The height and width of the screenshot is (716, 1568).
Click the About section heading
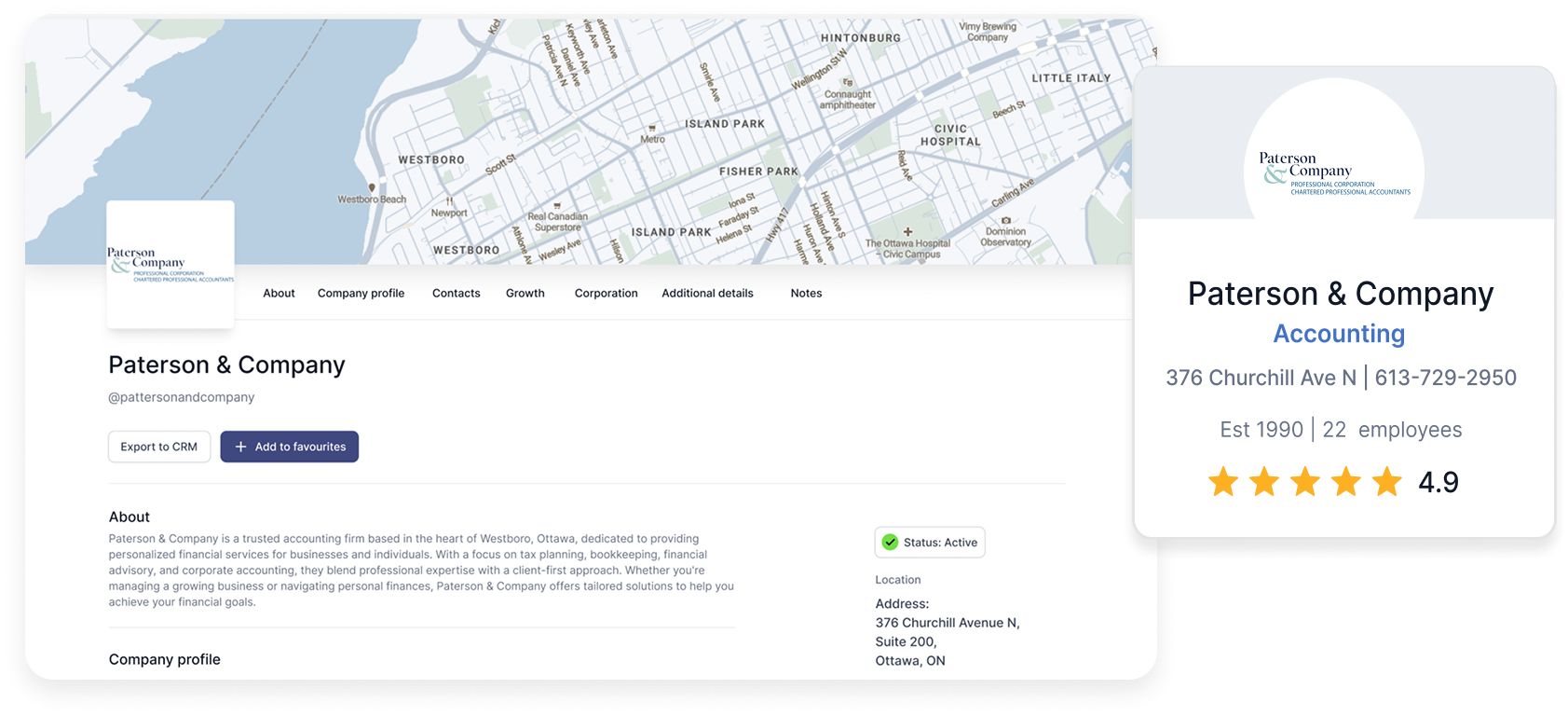click(130, 516)
